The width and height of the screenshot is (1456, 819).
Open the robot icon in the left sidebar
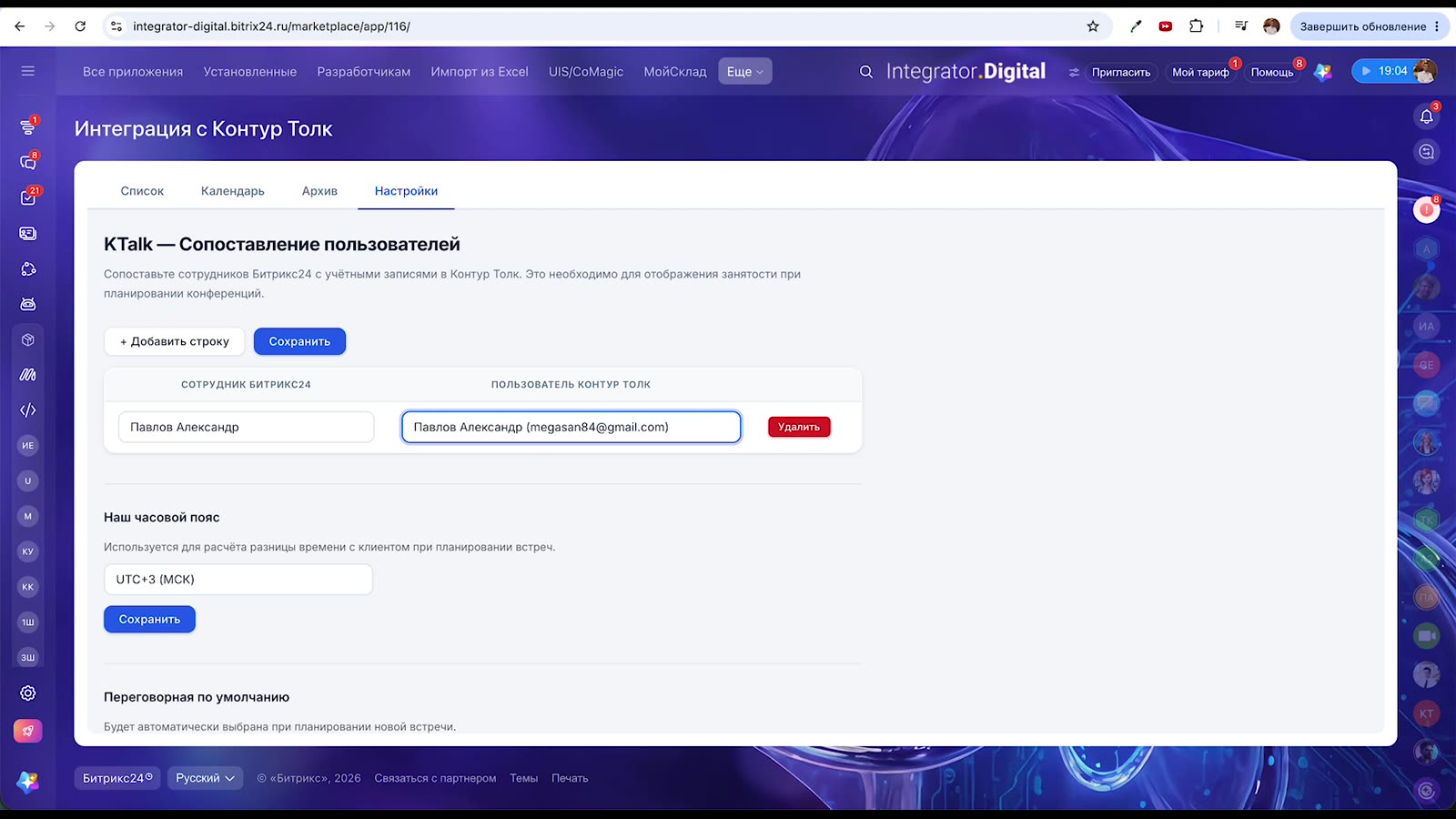28,304
